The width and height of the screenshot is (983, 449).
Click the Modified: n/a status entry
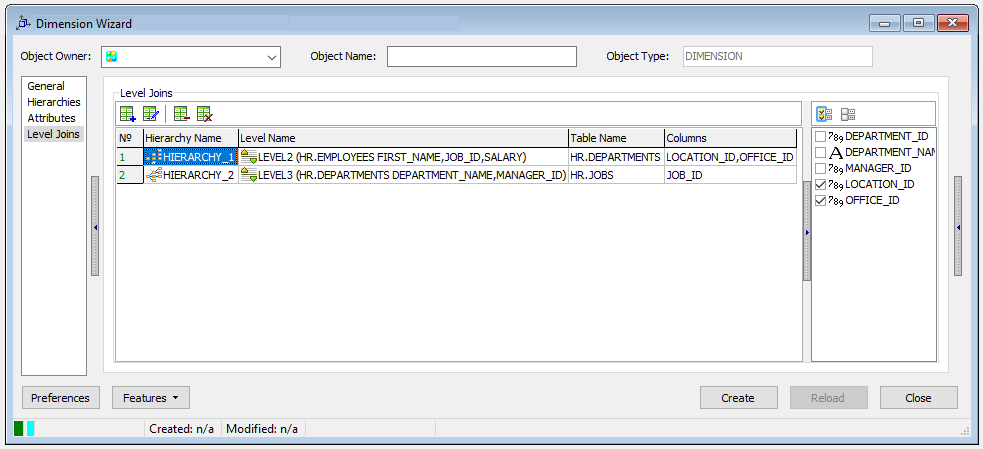(x=262, y=429)
